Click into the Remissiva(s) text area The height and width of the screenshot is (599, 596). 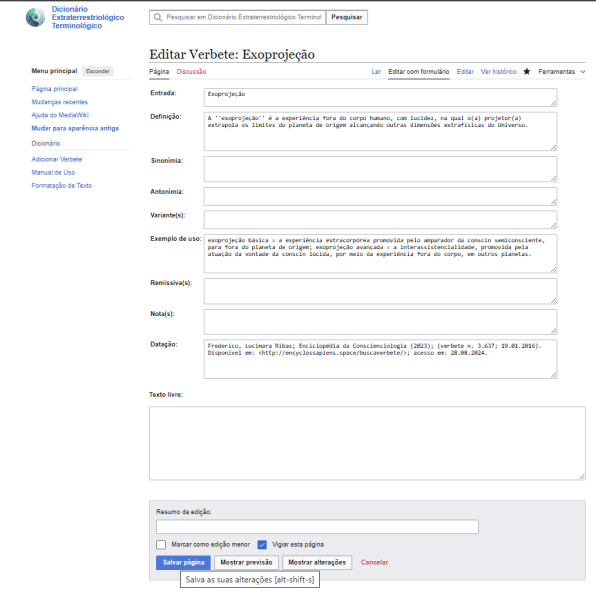381,291
